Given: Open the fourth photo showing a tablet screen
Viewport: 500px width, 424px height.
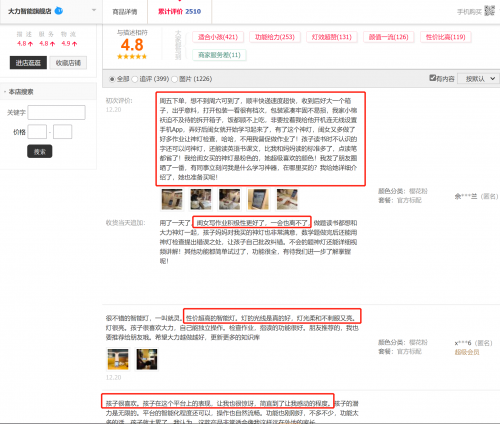Looking at the screenshot, I should [258, 199].
